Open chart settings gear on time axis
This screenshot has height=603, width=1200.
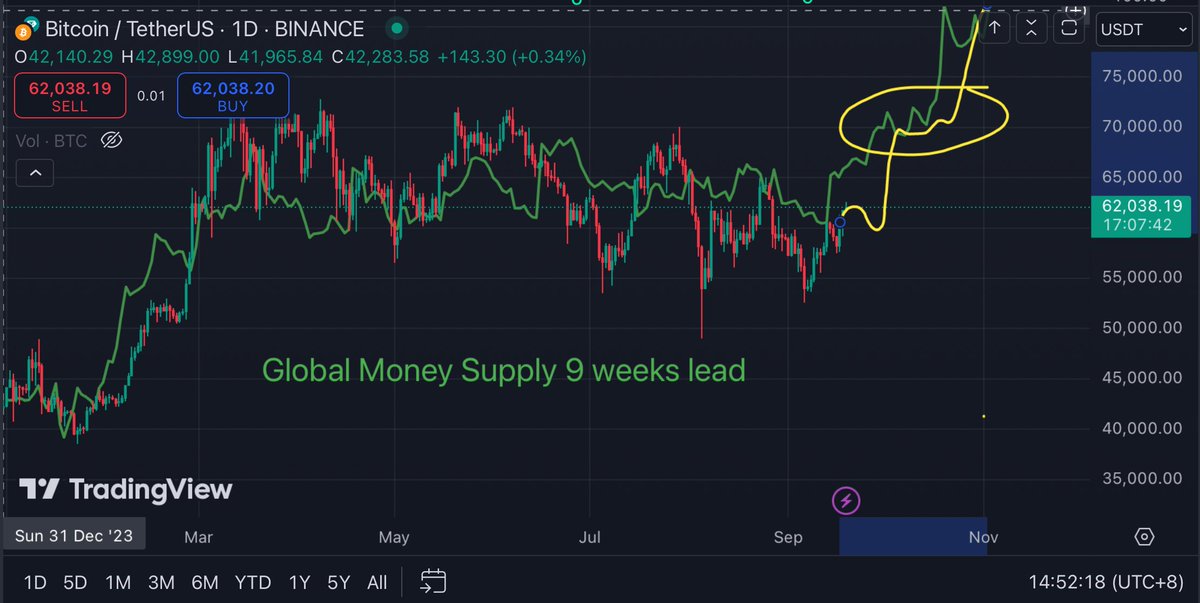point(1145,537)
